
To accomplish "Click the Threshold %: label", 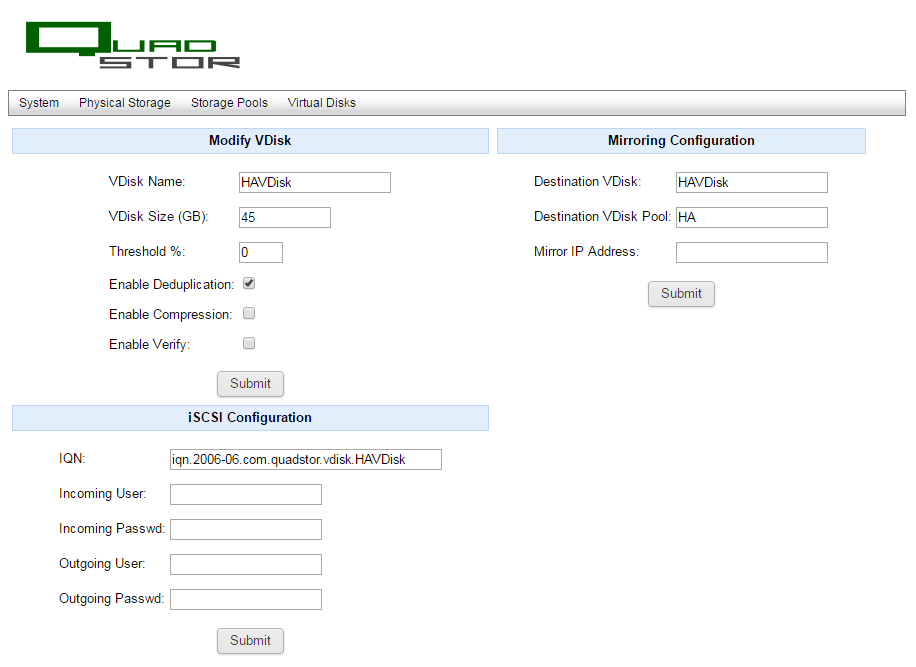I will (147, 252).
